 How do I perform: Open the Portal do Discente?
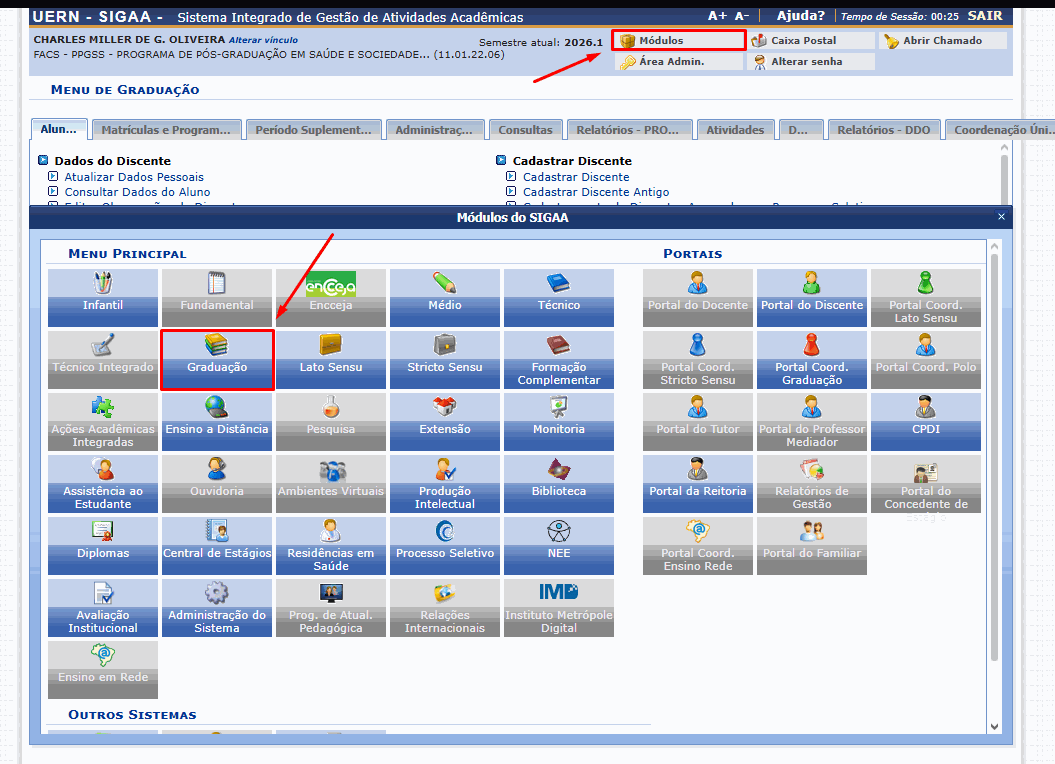812,298
